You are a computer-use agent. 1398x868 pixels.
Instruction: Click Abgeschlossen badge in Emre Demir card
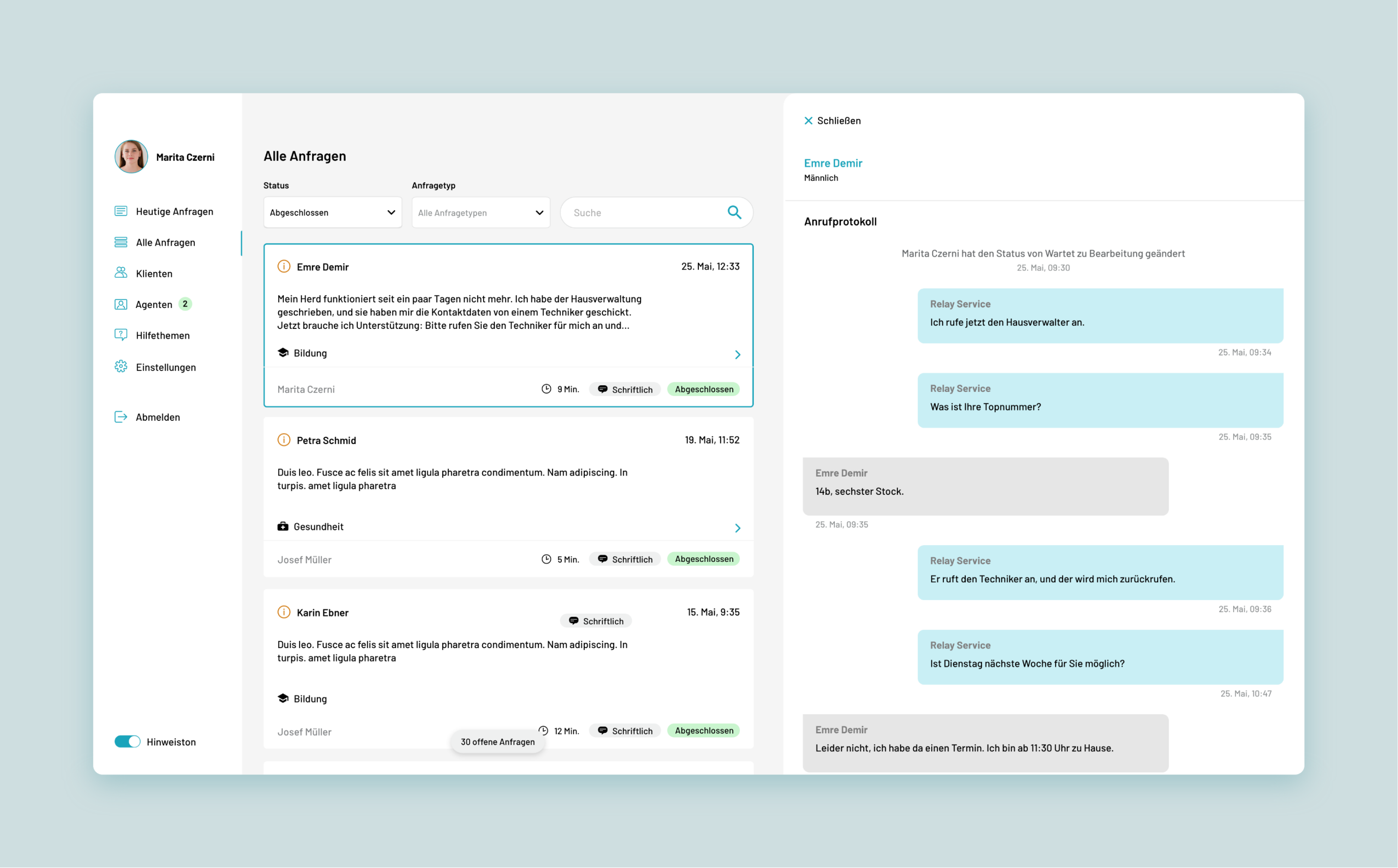pyautogui.click(x=704, y=389)
